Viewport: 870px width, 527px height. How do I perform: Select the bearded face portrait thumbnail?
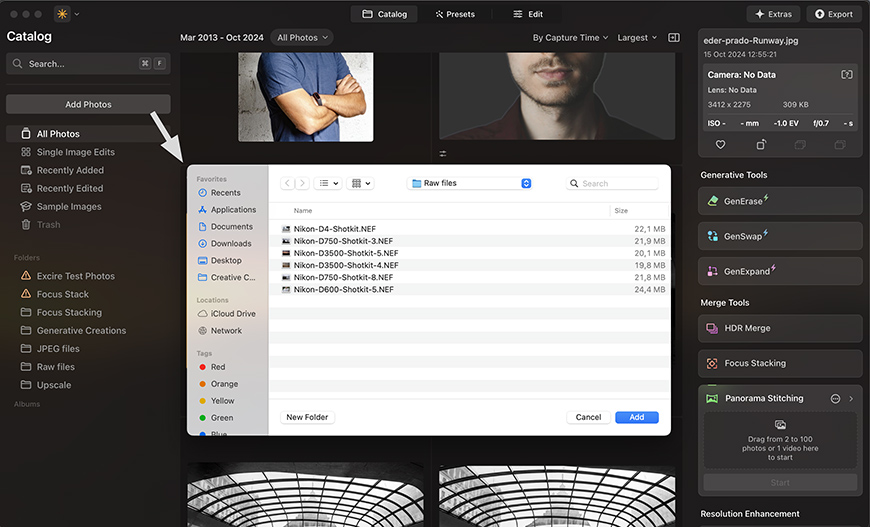[x=557, y=96]
